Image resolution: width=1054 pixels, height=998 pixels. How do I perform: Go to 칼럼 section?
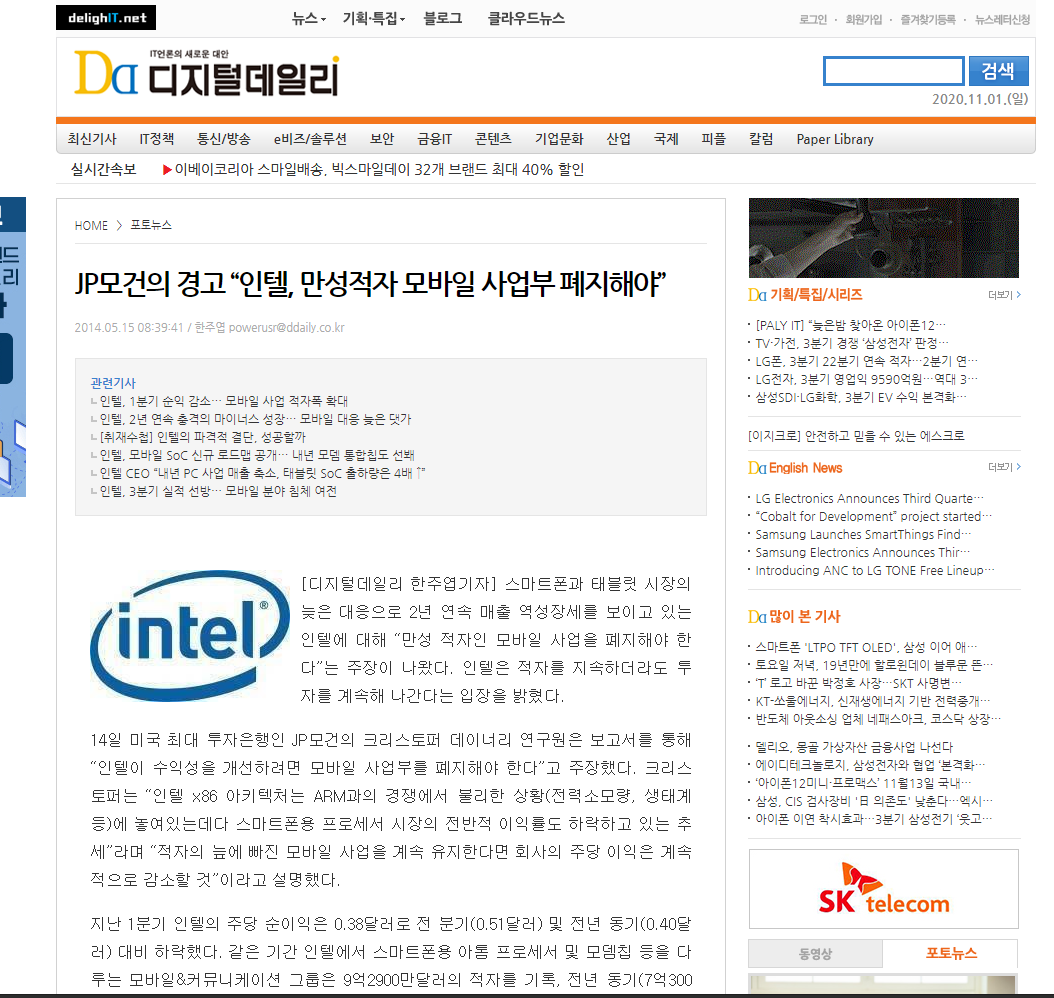pos(761,139)
